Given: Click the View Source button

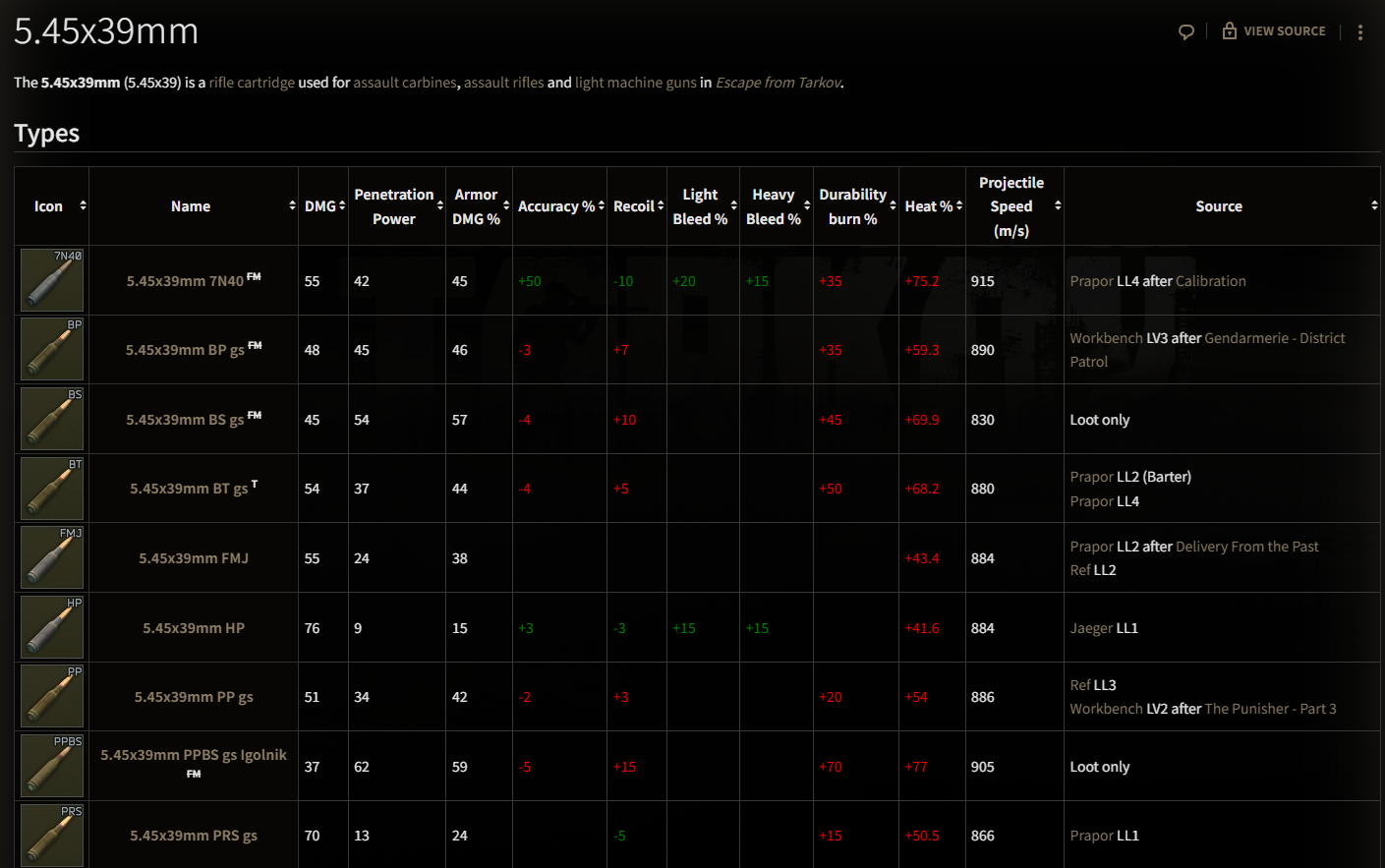Looking at the screenshot, I should [1274, 31].
